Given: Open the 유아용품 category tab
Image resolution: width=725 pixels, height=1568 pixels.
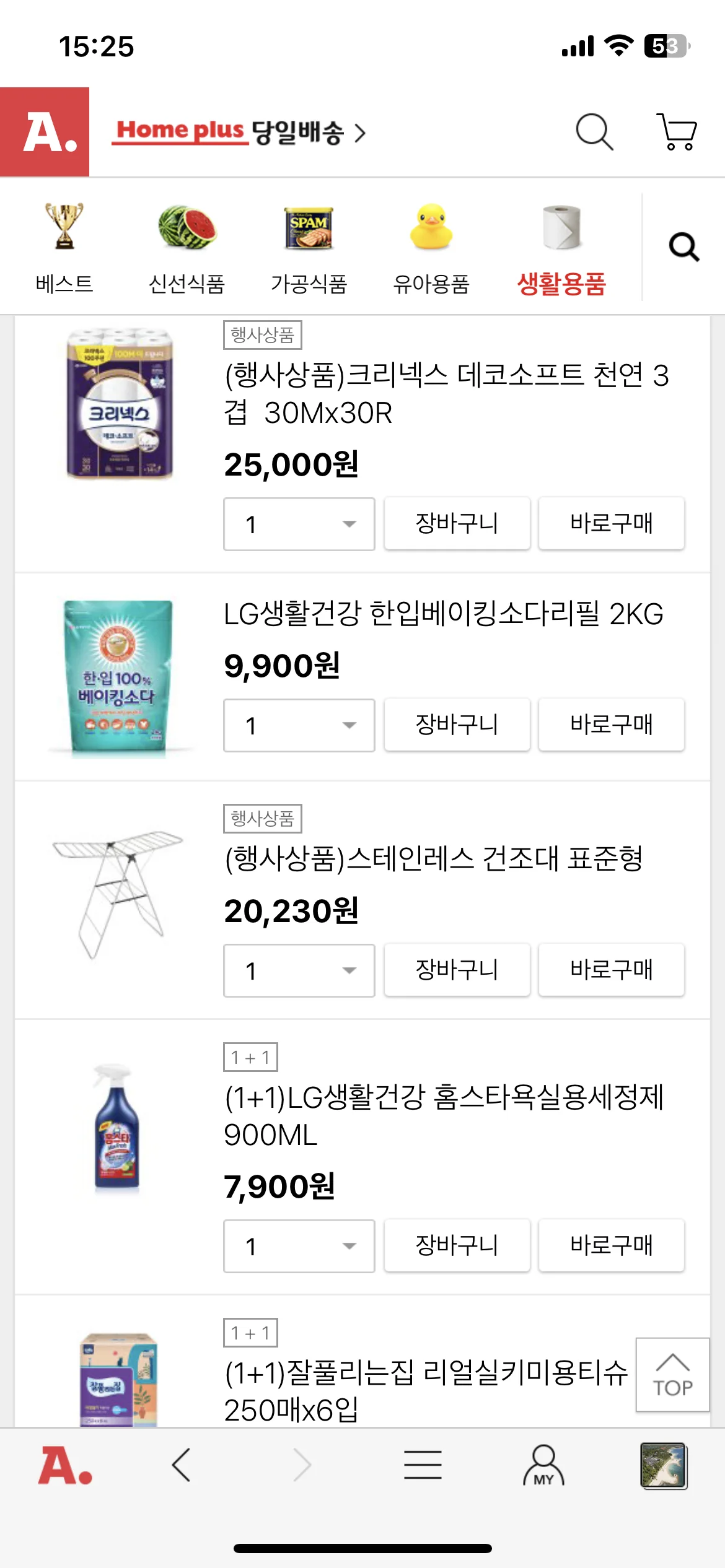Looking at the screenshot, I should tap(431, 249).
